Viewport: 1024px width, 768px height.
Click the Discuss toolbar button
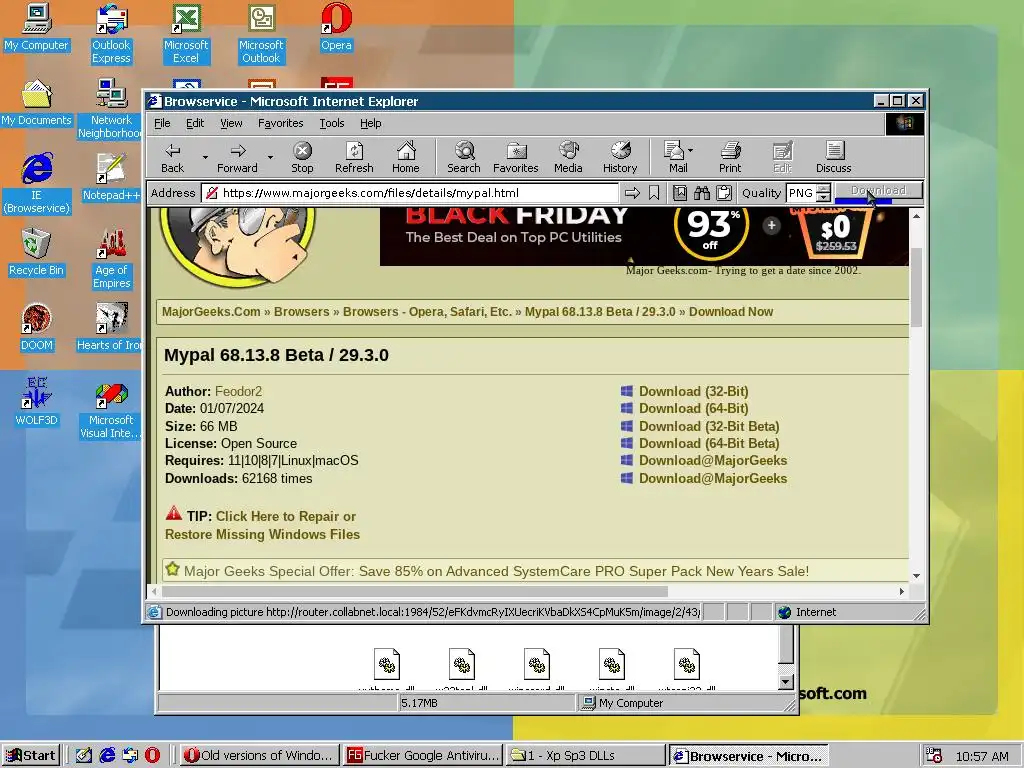pos(834,158)
